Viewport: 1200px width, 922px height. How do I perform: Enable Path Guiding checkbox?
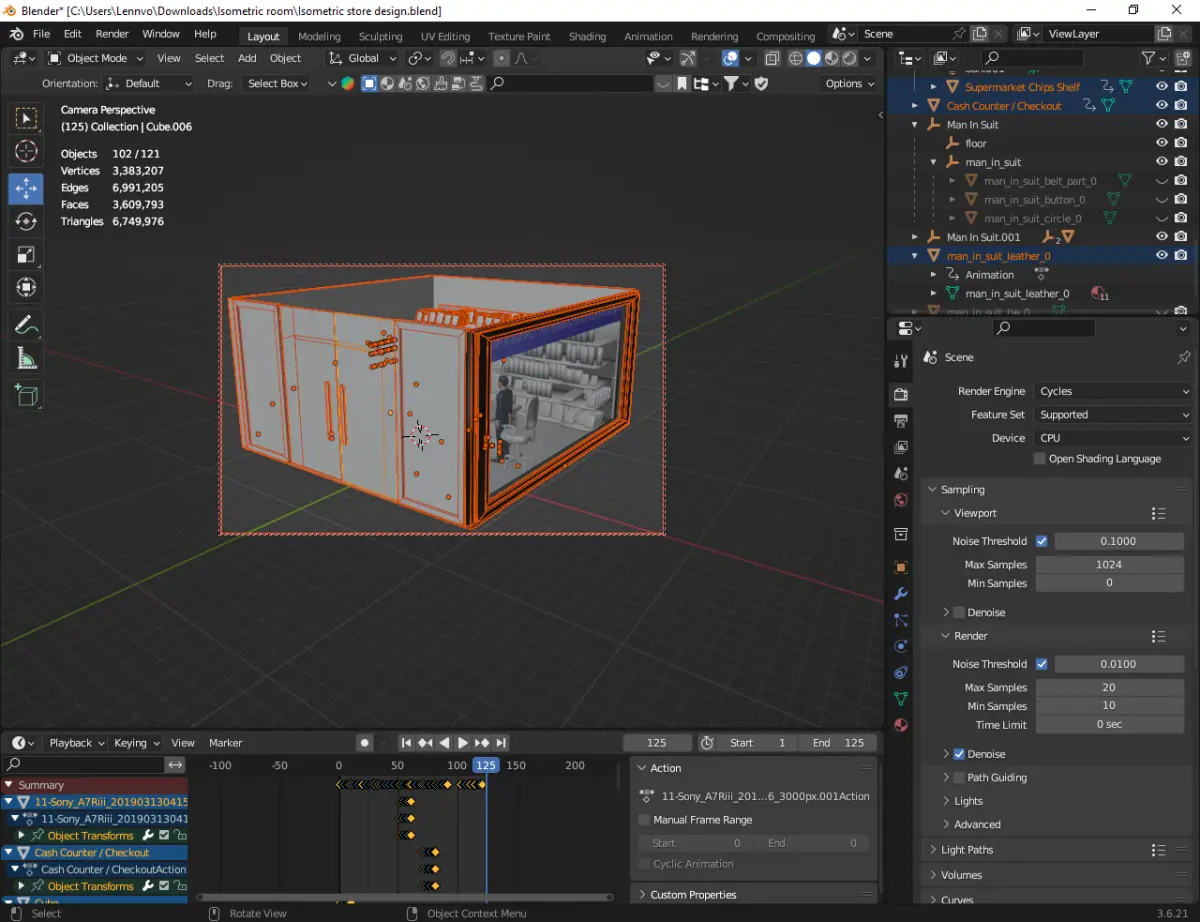(959, 778)
